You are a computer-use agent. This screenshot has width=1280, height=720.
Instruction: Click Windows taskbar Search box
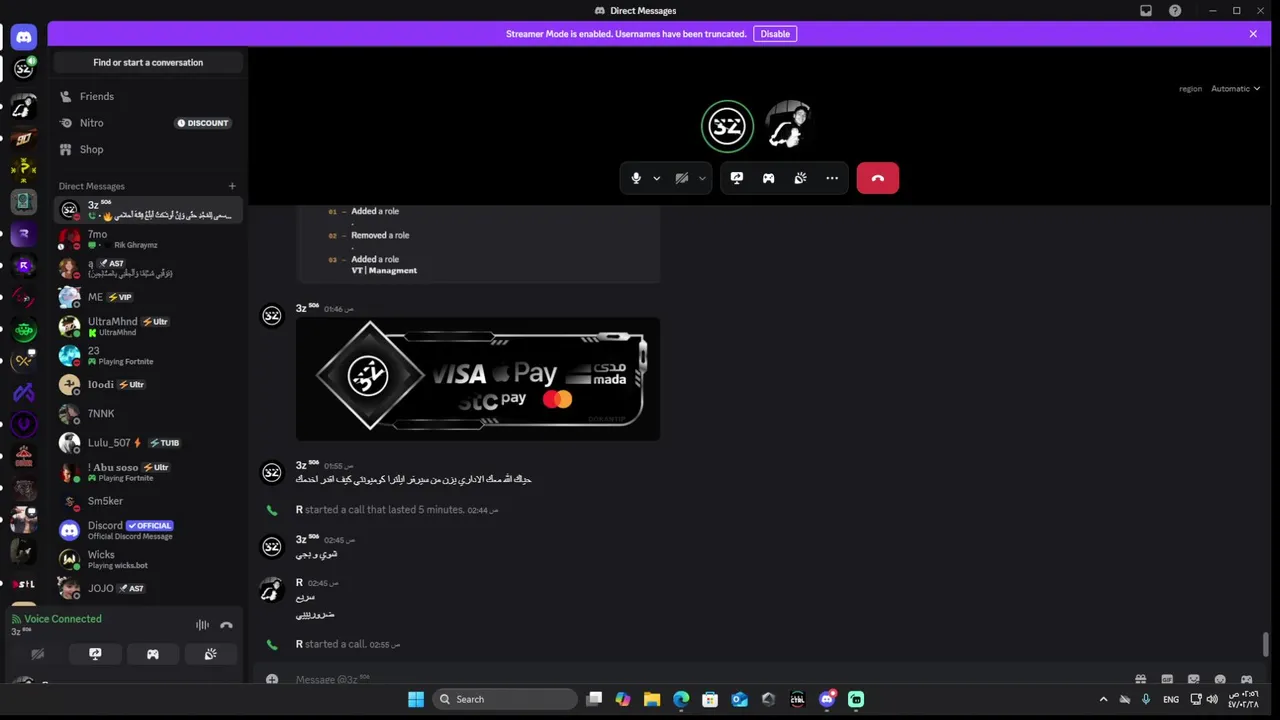point(506,699)
